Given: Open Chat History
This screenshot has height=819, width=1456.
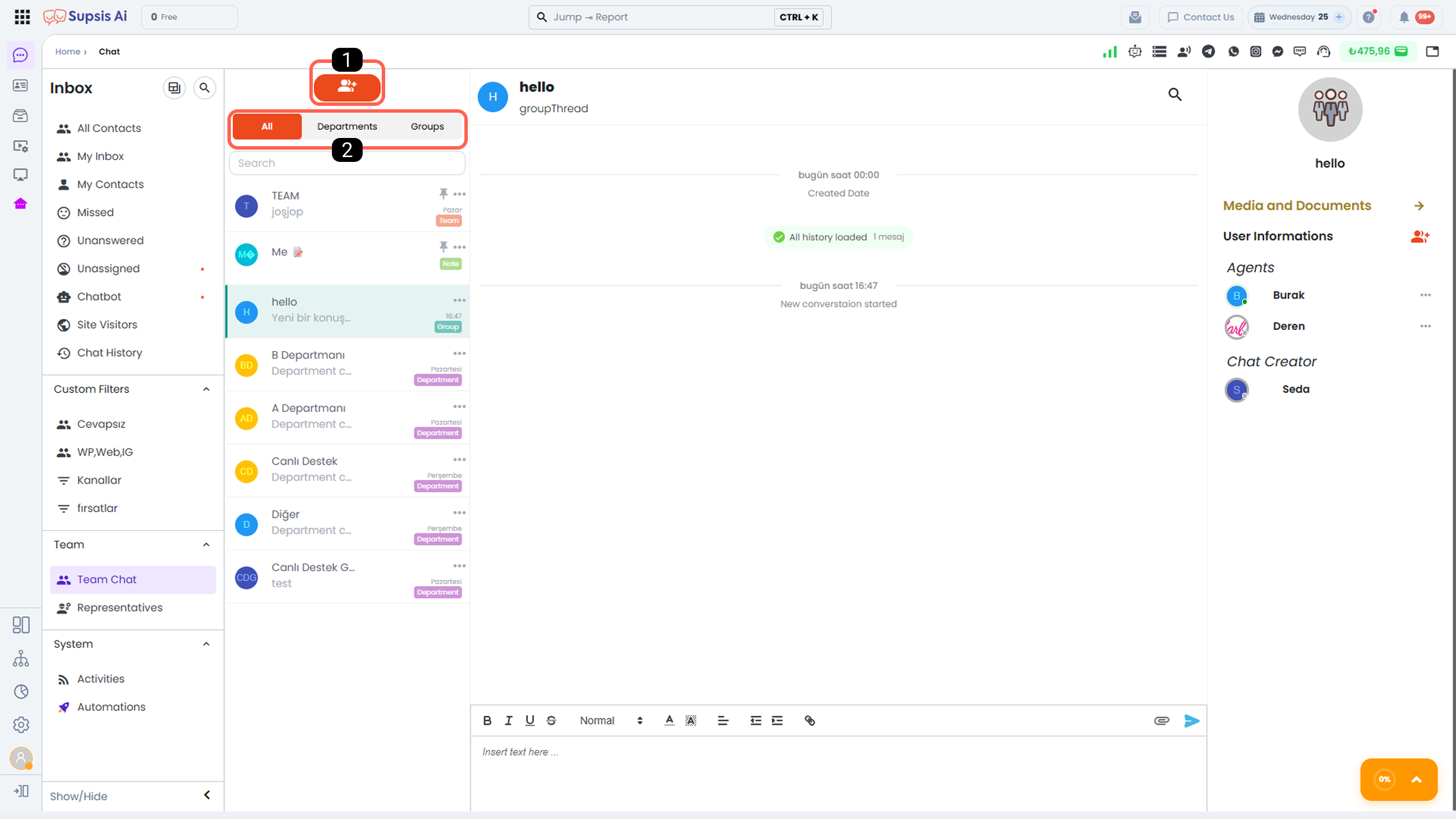Looking at the screenshot, I should click(x=133, y=352).
